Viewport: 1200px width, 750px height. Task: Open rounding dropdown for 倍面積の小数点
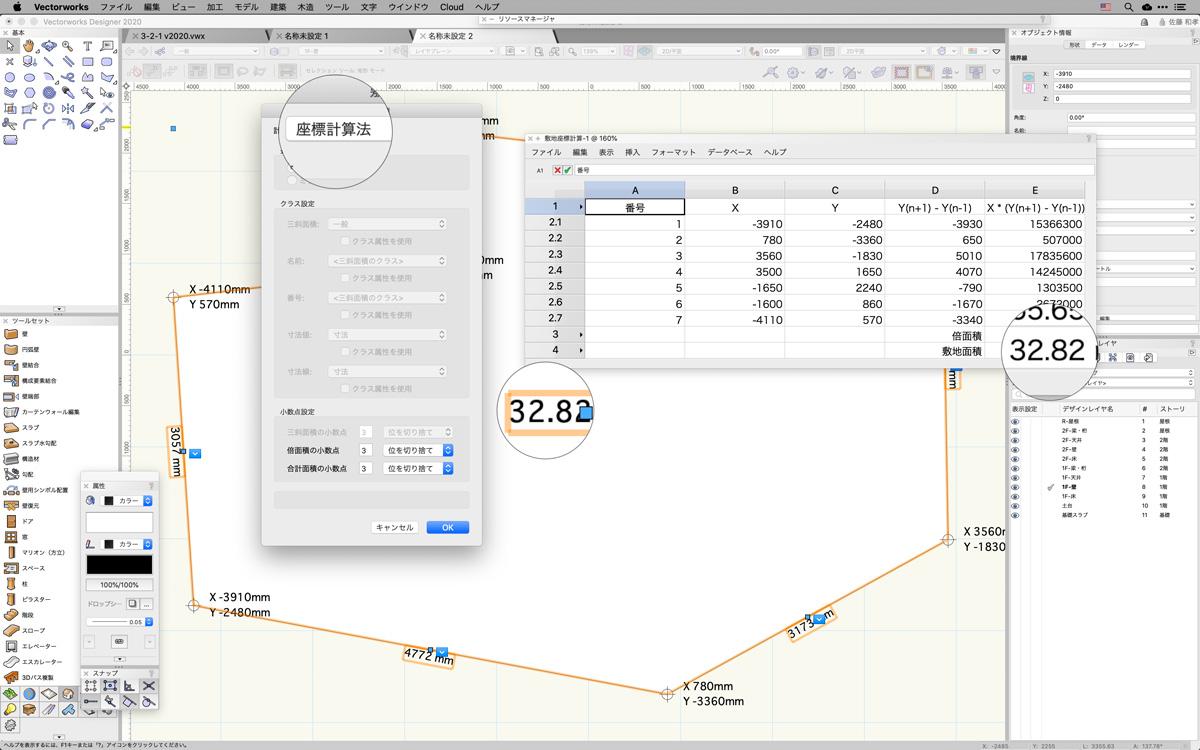419,450
